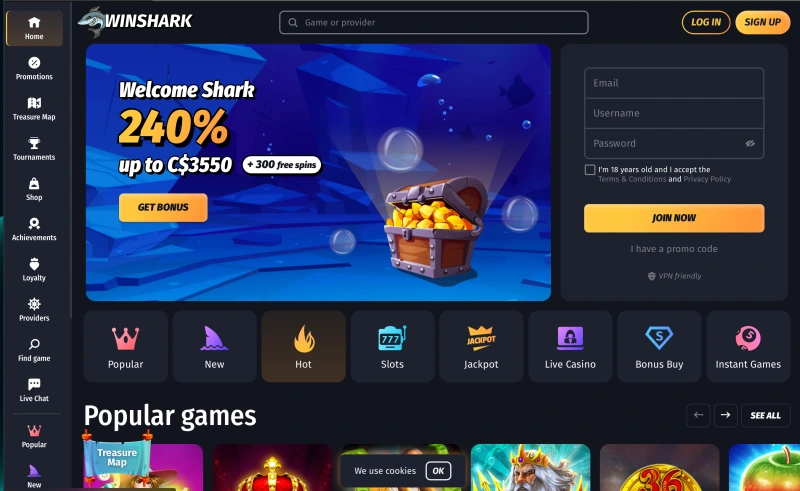Click the JOIN NOW button
800x491 pixels.
674,218
